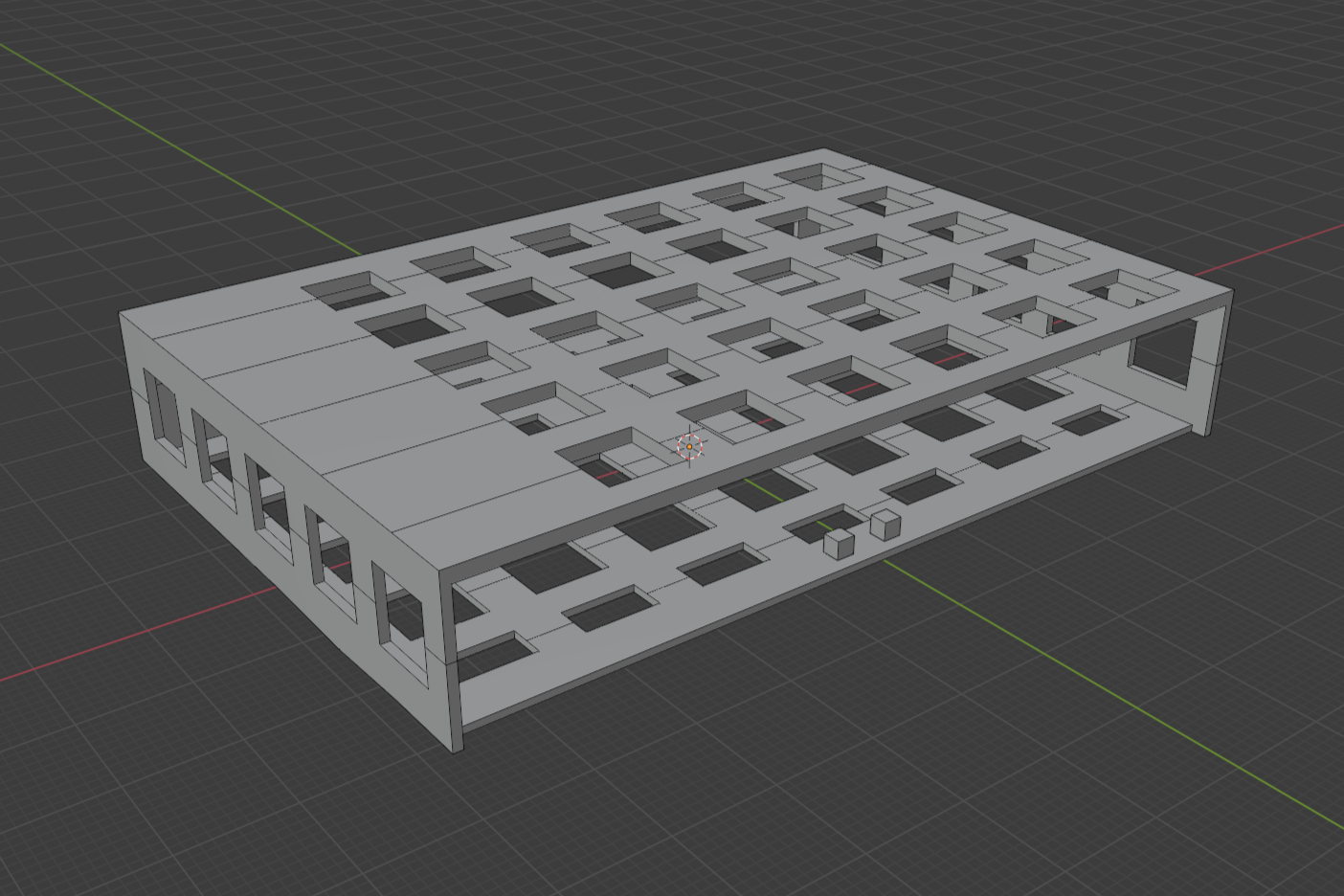Select the lower-left small cube on the floor slab
Viewport: 1344px width, 896px height.
(839, 544)
